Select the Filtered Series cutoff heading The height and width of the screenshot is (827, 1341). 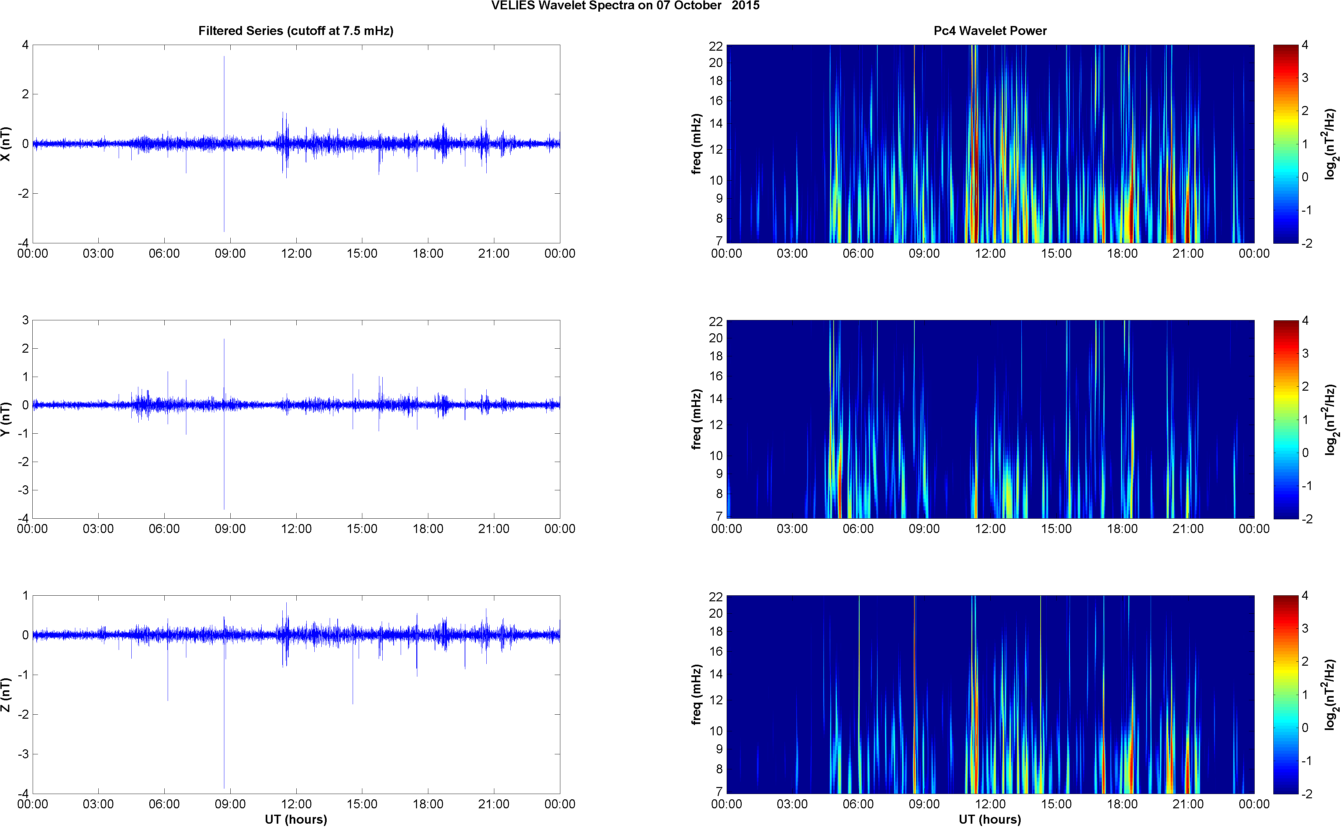click(x=296, y=31)
